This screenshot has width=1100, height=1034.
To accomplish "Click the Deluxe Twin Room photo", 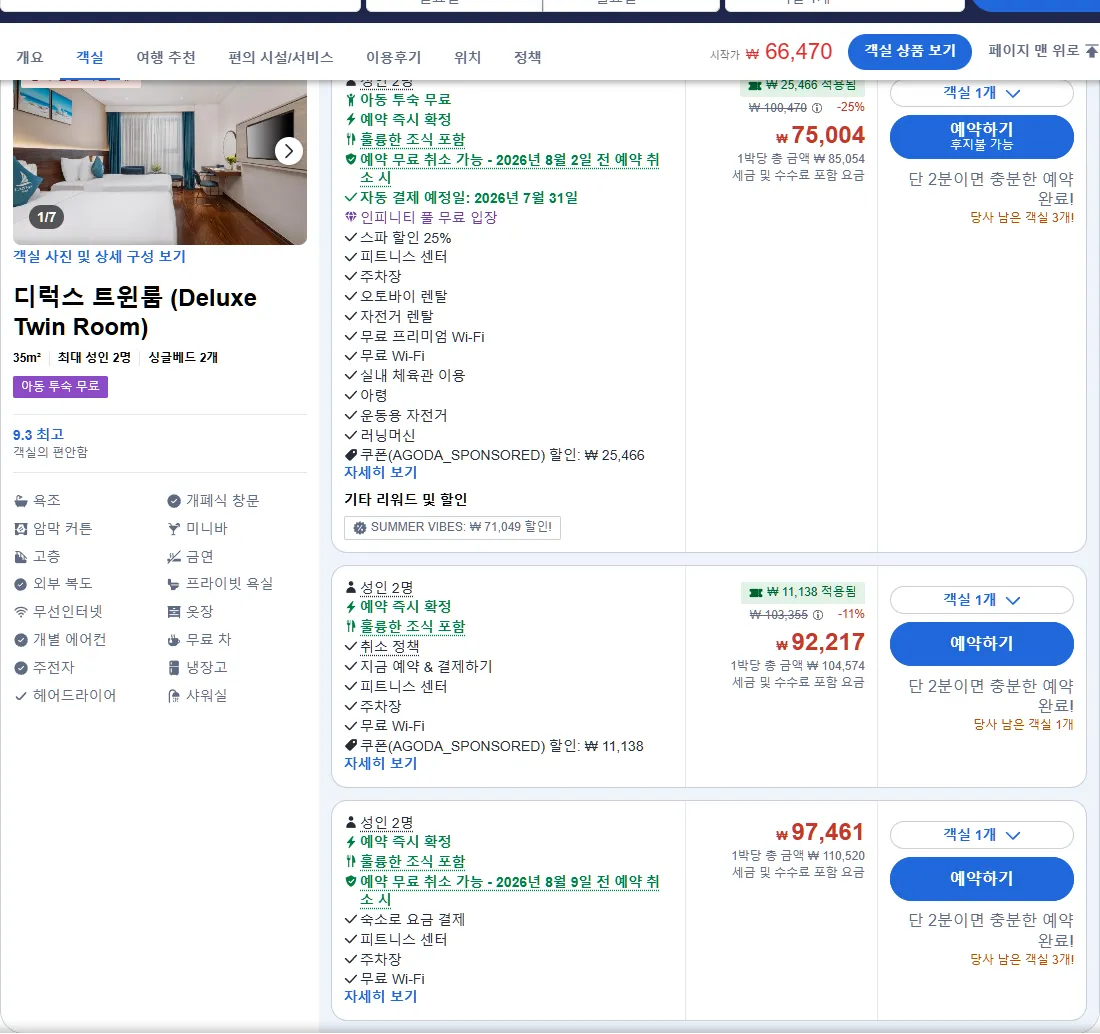I will tap(159, 162).
